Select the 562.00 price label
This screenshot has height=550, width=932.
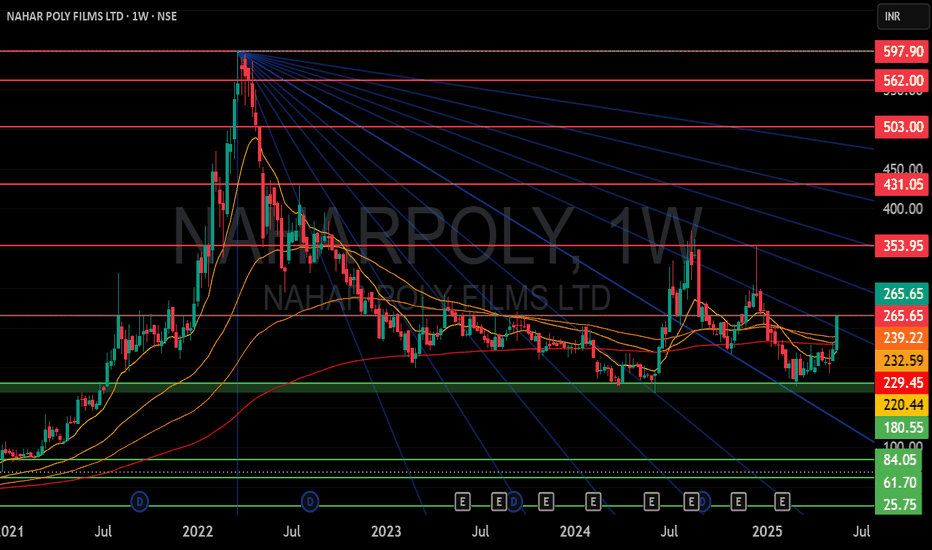click(x=902, y=80)
